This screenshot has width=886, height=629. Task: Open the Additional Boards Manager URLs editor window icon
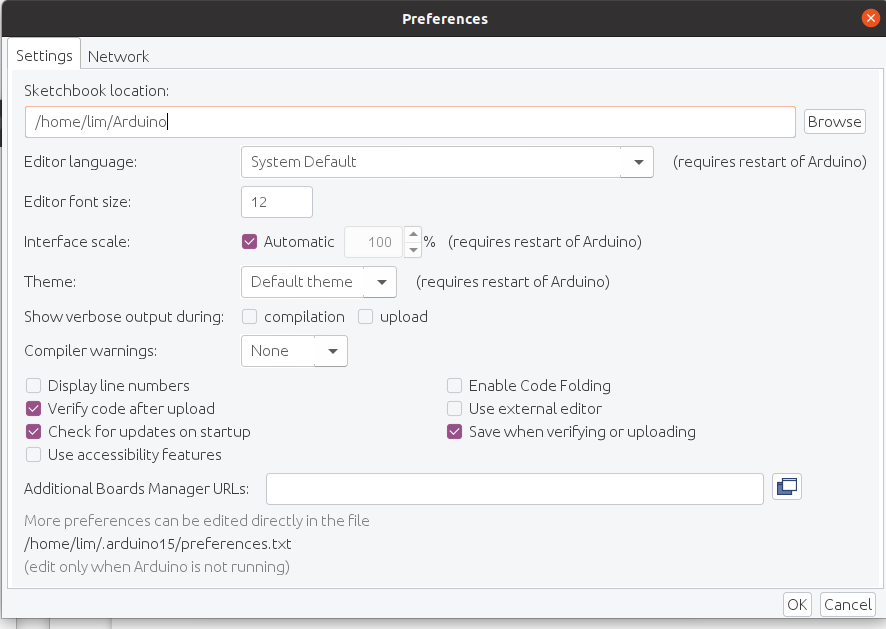pyautogui.click(x=787, y=487)
